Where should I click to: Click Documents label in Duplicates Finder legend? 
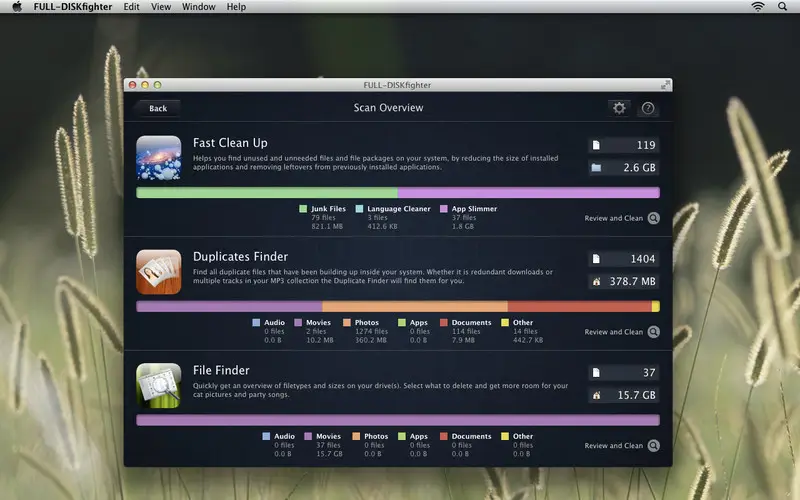471,322
